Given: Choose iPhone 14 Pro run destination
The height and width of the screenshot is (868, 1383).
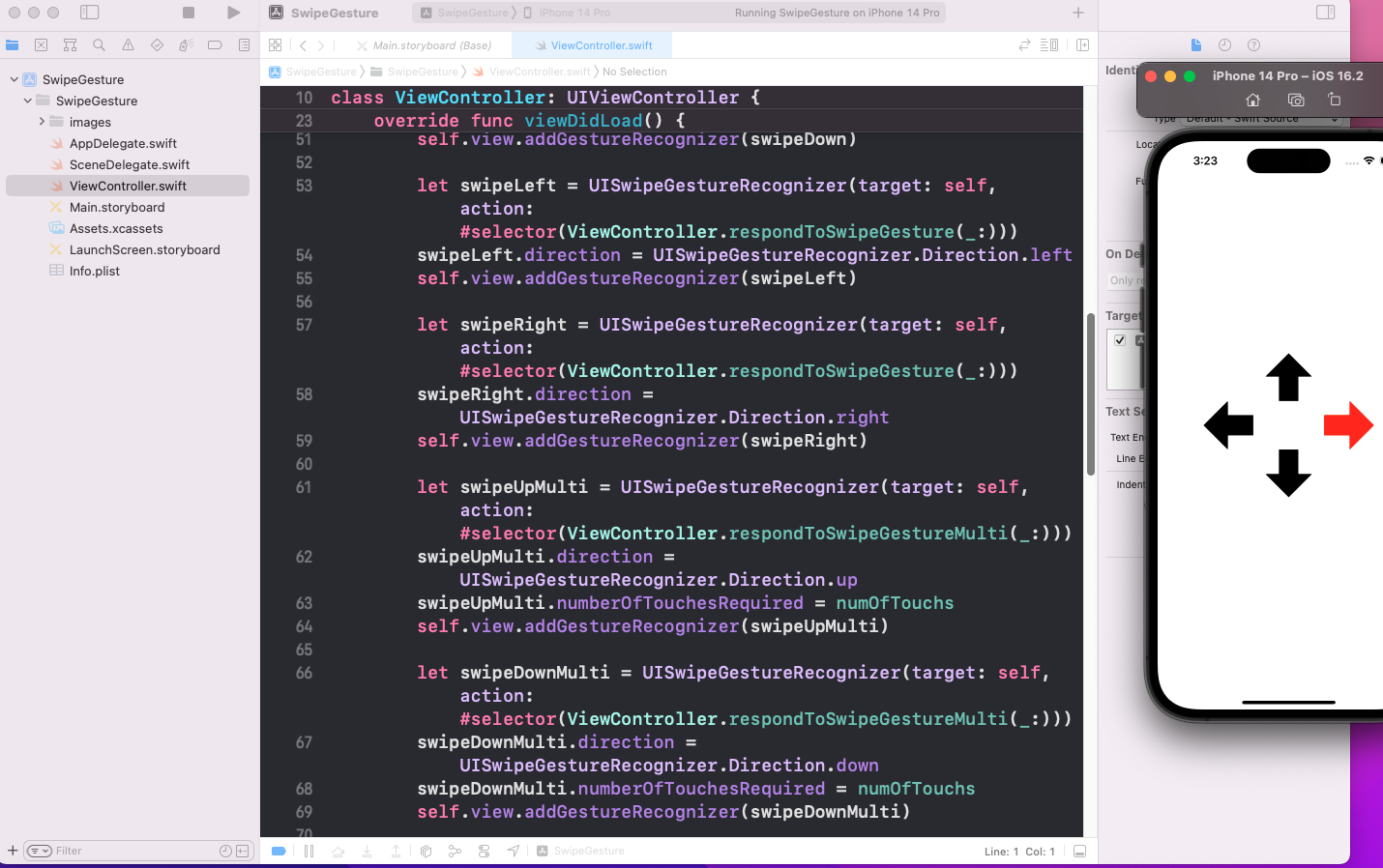Looking at the screenshot, I should tap(567, 13).
